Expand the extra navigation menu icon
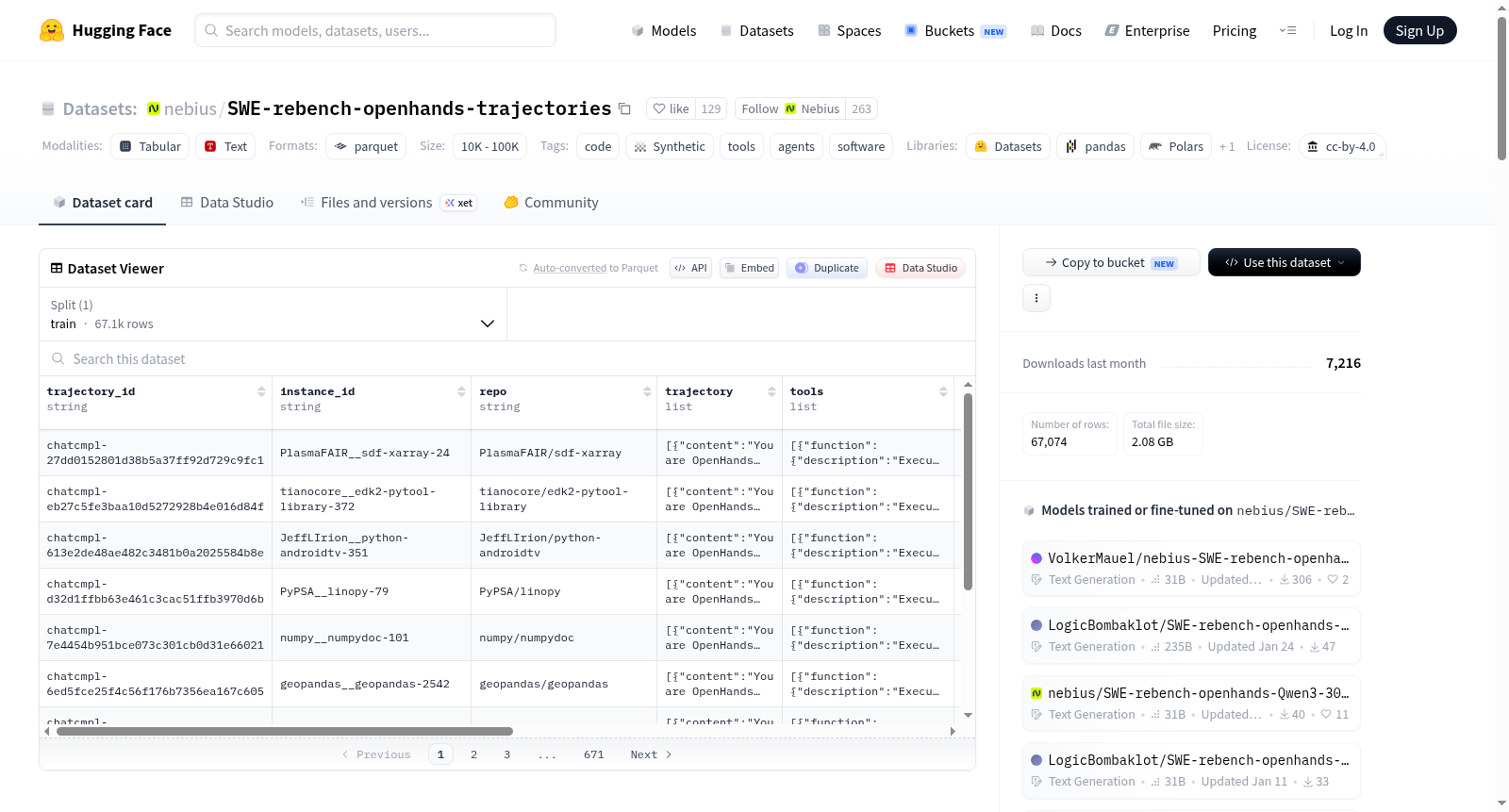This screenshot has height=812, width=1509. point(1287,30)
